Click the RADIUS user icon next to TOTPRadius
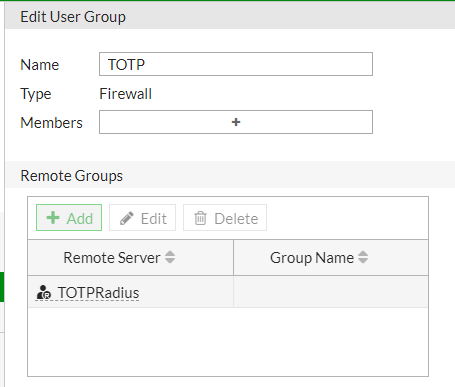455x387 pixels. pyautogui.click(x=44, y=292)
